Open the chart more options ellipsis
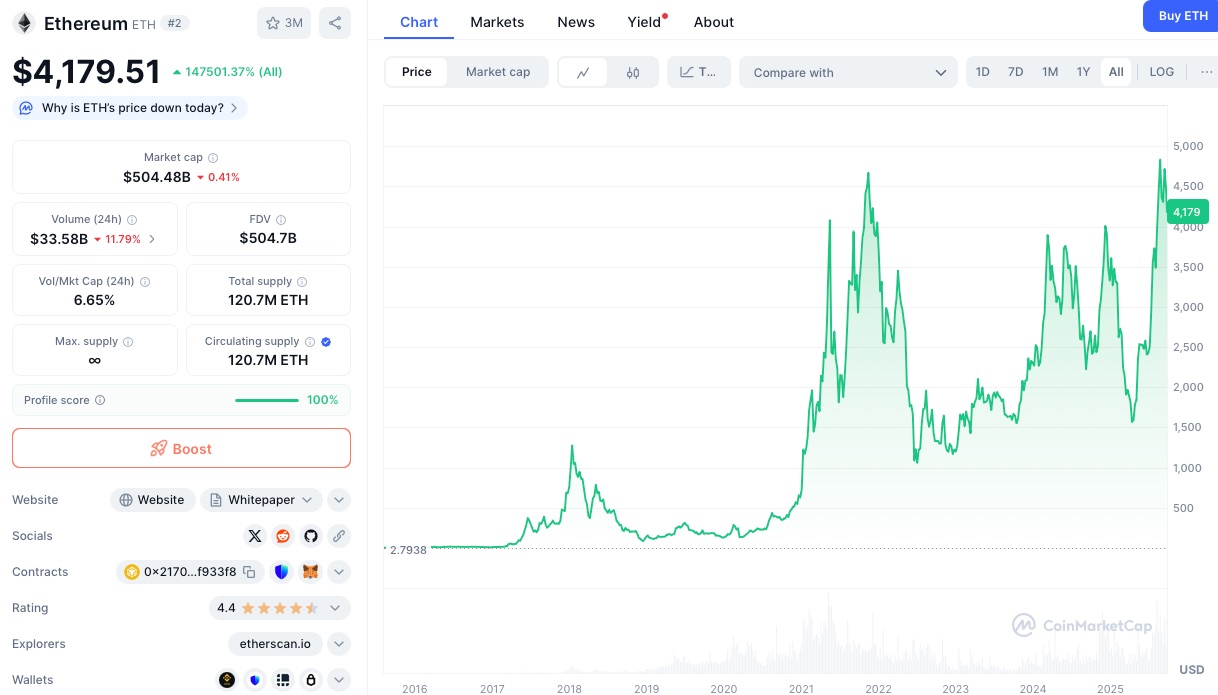The width and height of the screenshot is (1218, 695). click(1207, 72)
